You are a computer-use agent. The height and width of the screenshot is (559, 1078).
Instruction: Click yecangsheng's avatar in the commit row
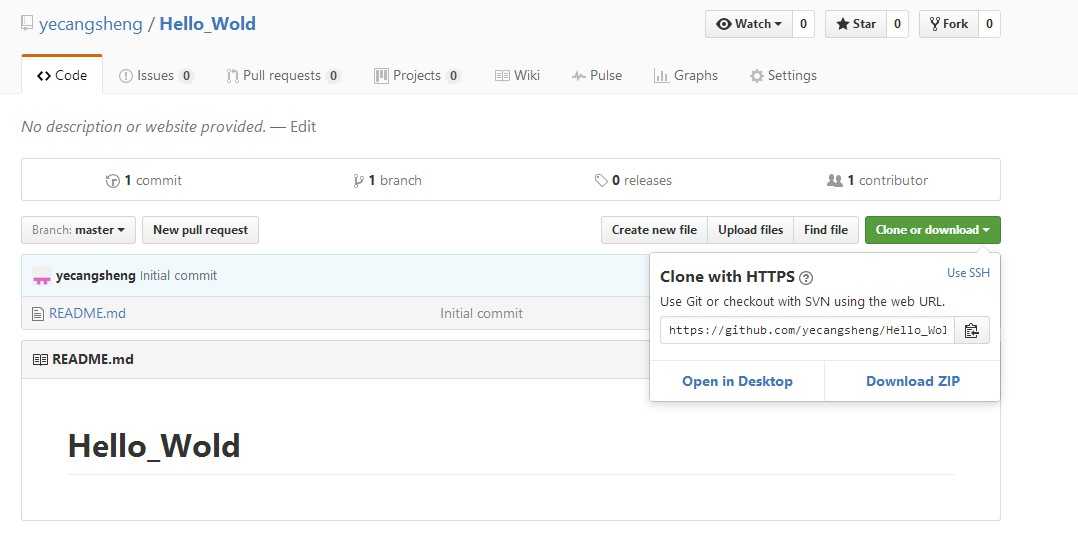pyautogui.click(x=41, y=276)
